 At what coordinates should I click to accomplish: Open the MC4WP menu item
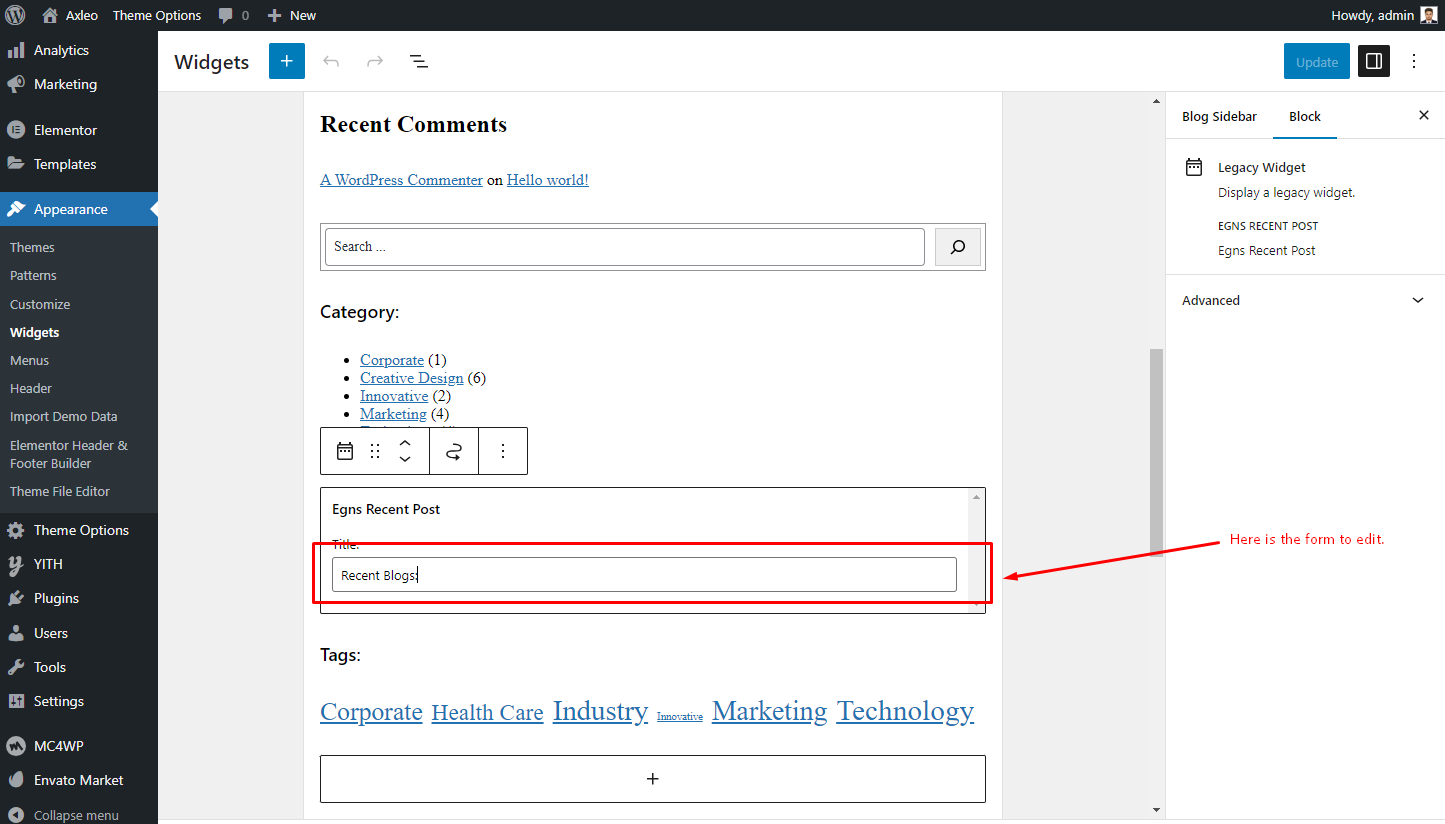(x=78, y=746)
